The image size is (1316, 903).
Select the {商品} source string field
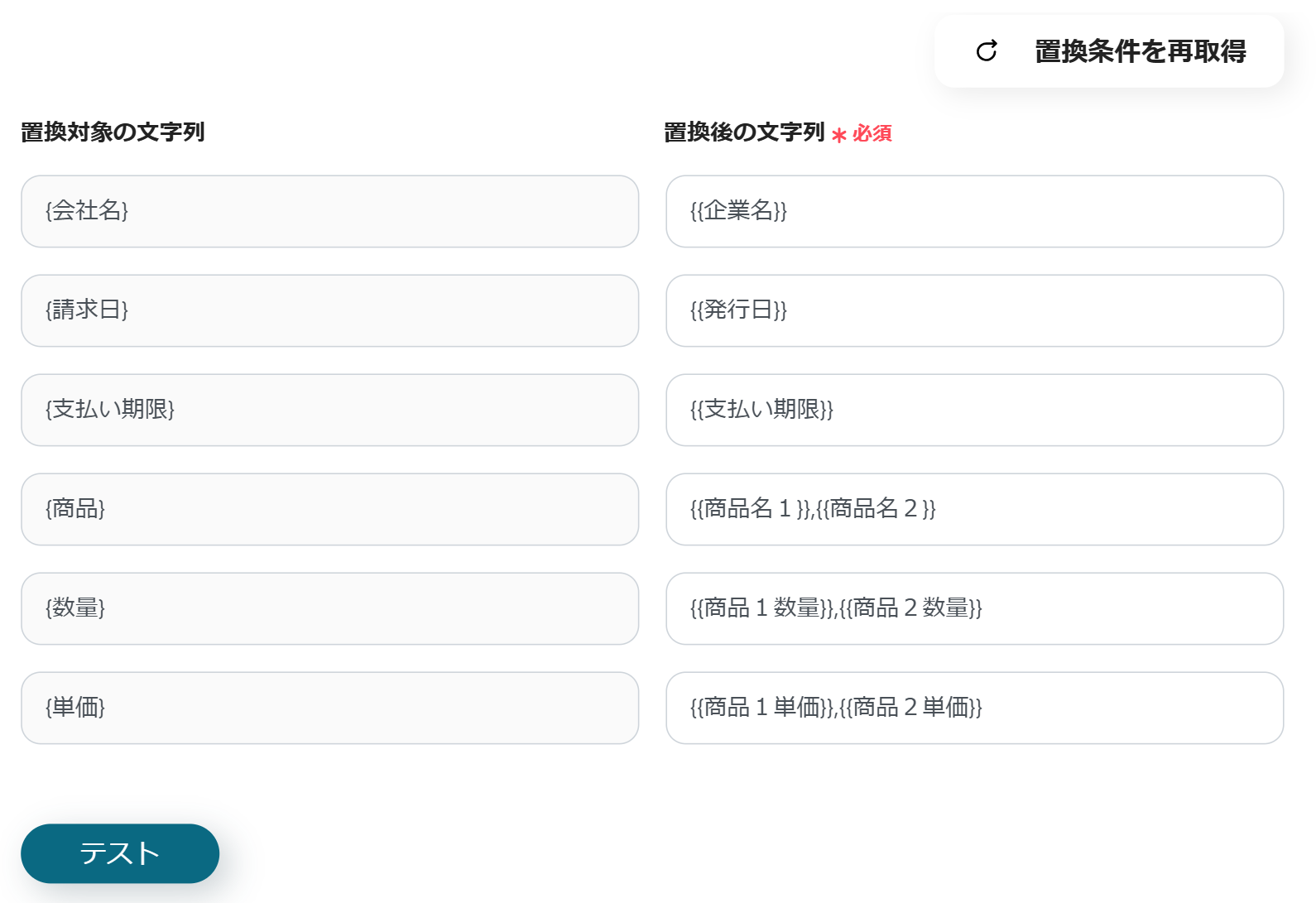point(329,509)
